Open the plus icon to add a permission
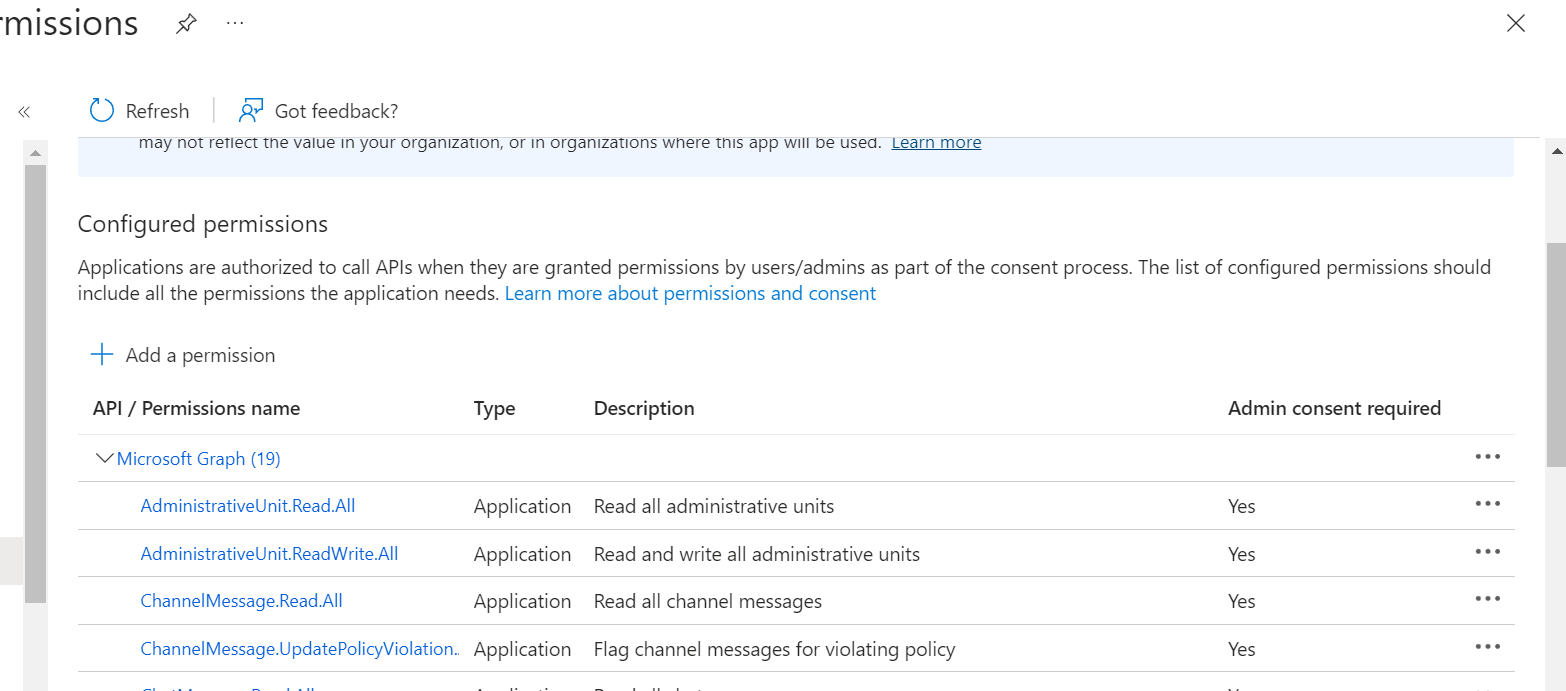This screenshot has height=691, width=1566. point(100,354)
